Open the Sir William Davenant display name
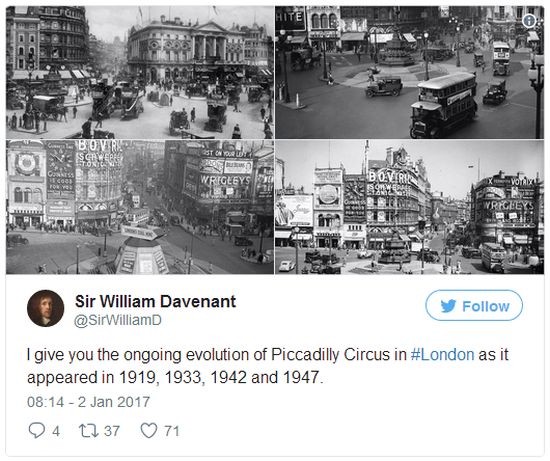The image size is (550, 461). pyautogui.click(x=155, y=301)
